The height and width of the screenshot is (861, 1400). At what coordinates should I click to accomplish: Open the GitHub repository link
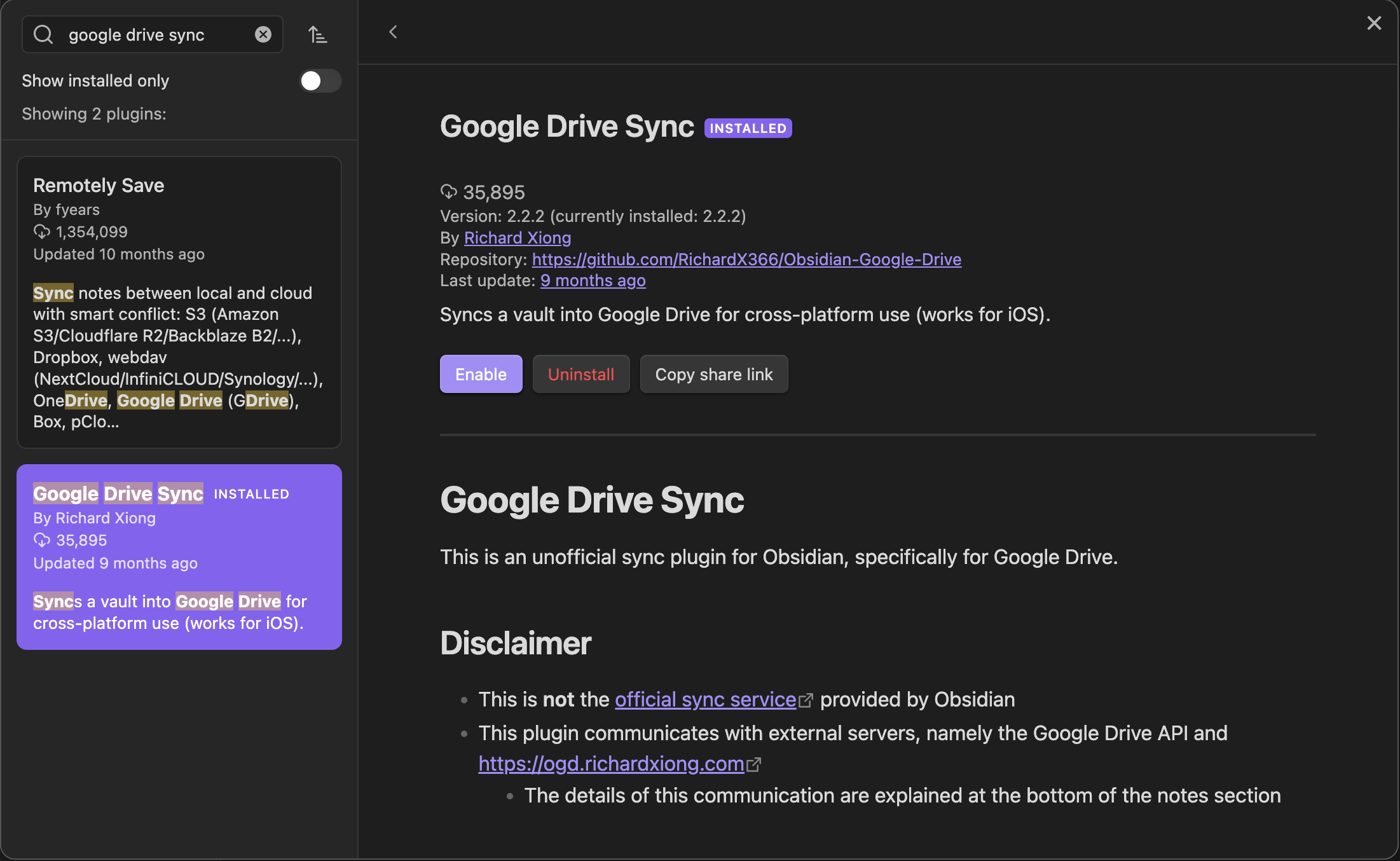[746, 259]
